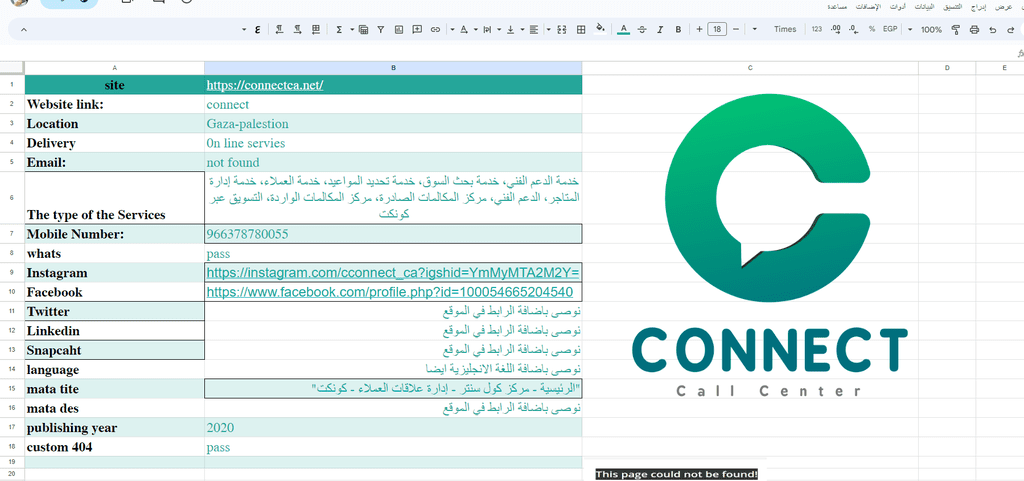The image size is (1024, 481).
Task: Open the Borders tool
Action: click(x=581, y=29)
